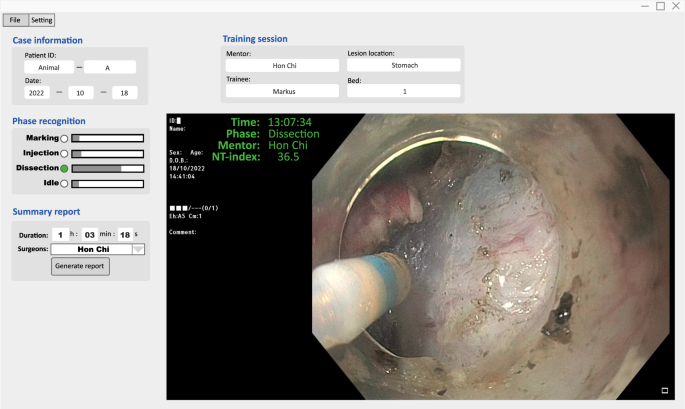This screenshot has height=409, width=685.
Task: Select the Idle phase radio button
Action: 64,183
